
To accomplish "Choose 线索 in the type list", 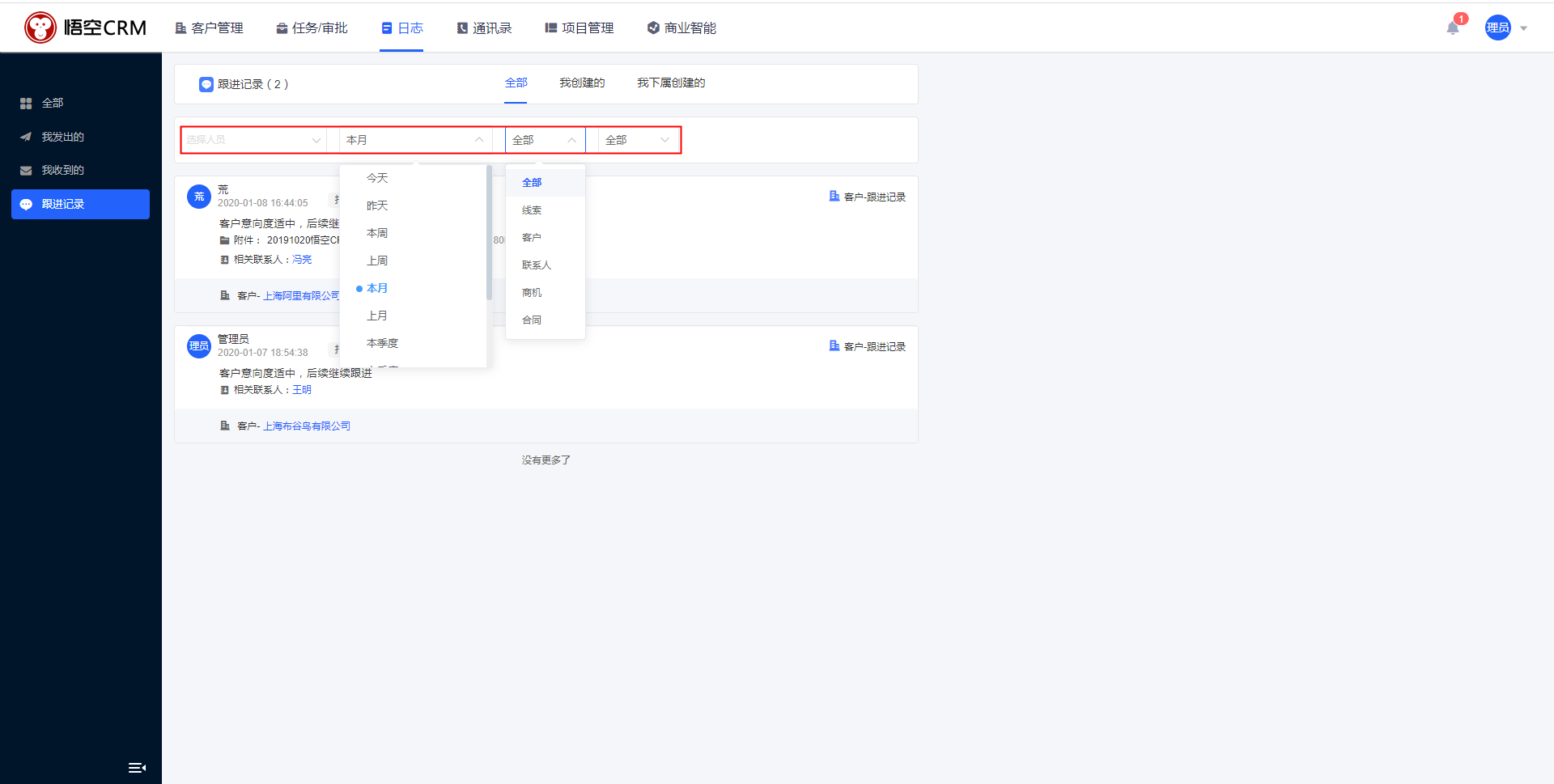I will [546, 210].
